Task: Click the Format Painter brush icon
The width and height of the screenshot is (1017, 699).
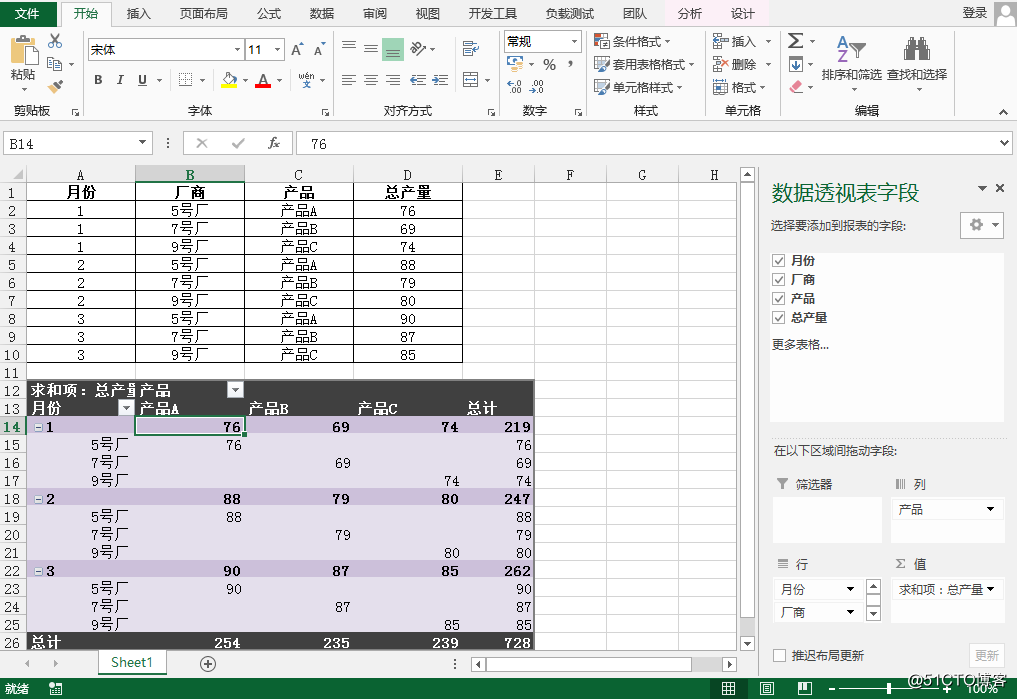Action: pyautogui.click(x=55, y=87)
